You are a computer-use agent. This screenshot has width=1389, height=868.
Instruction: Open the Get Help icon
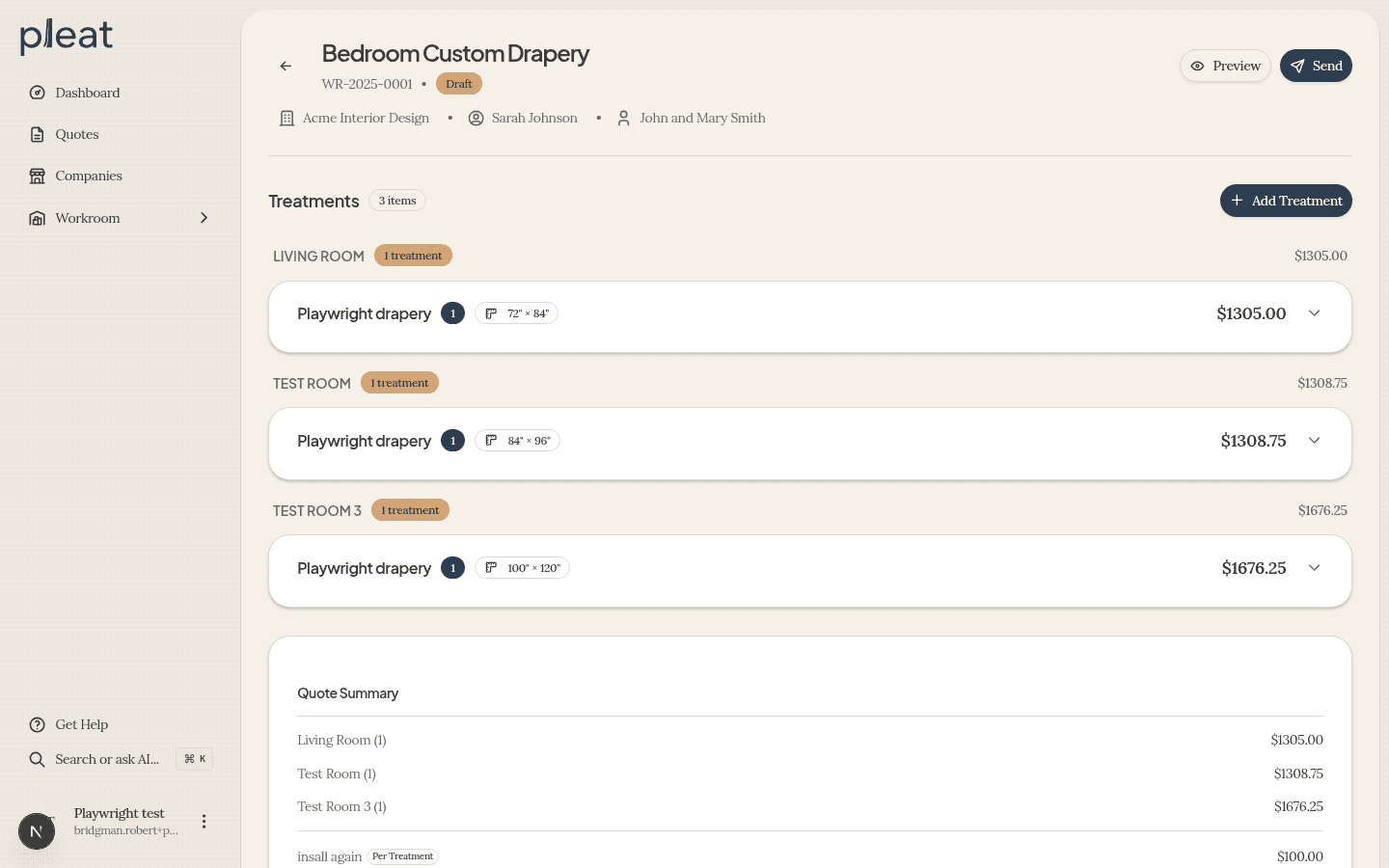(x=36, y=724)
